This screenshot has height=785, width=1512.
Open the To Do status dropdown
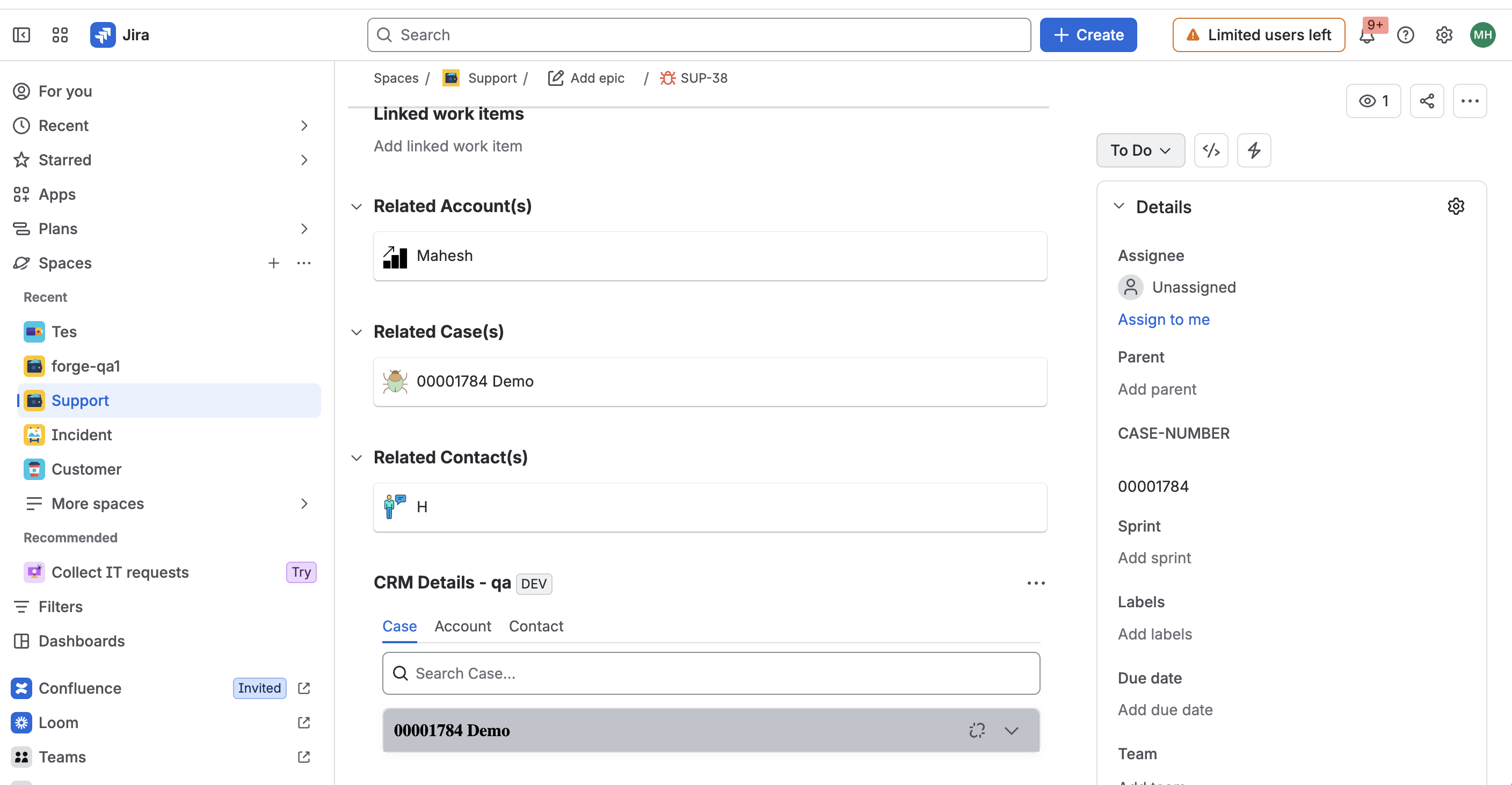coord(1140,150)
